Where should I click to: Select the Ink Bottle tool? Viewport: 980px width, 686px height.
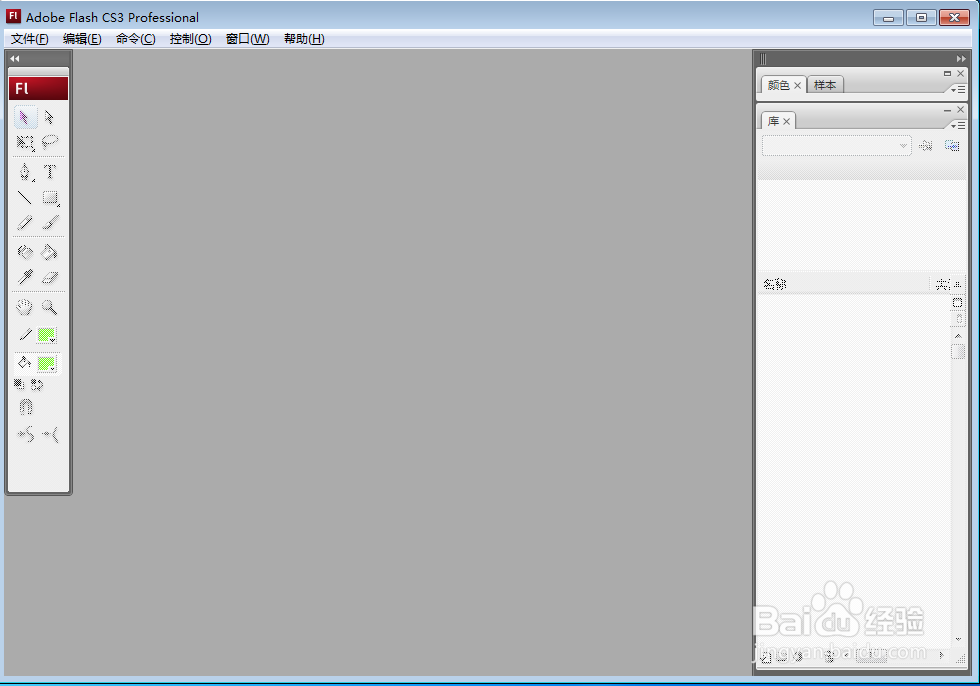pos(24,252)
